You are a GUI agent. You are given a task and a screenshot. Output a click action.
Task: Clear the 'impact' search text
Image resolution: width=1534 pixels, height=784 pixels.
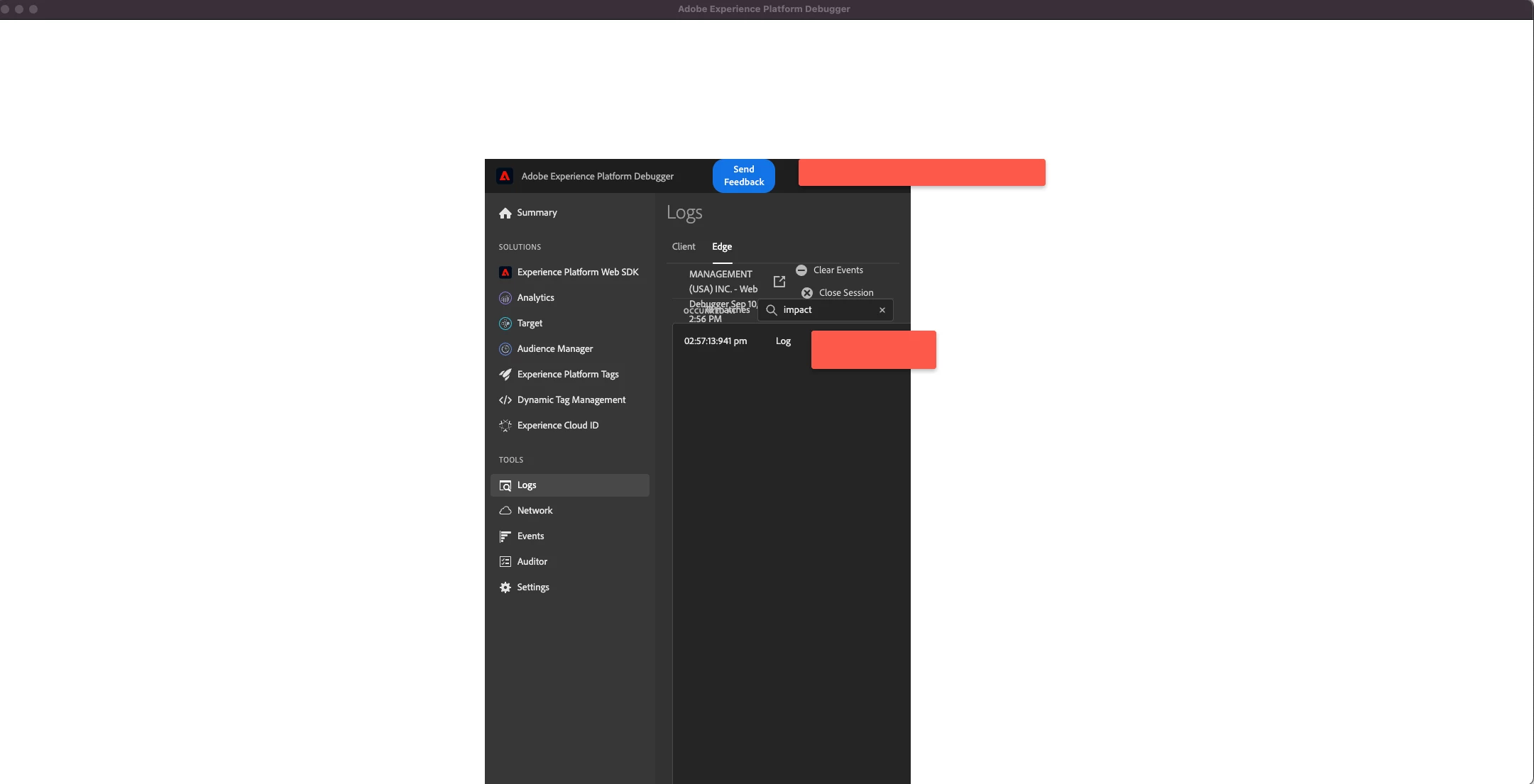882,310
